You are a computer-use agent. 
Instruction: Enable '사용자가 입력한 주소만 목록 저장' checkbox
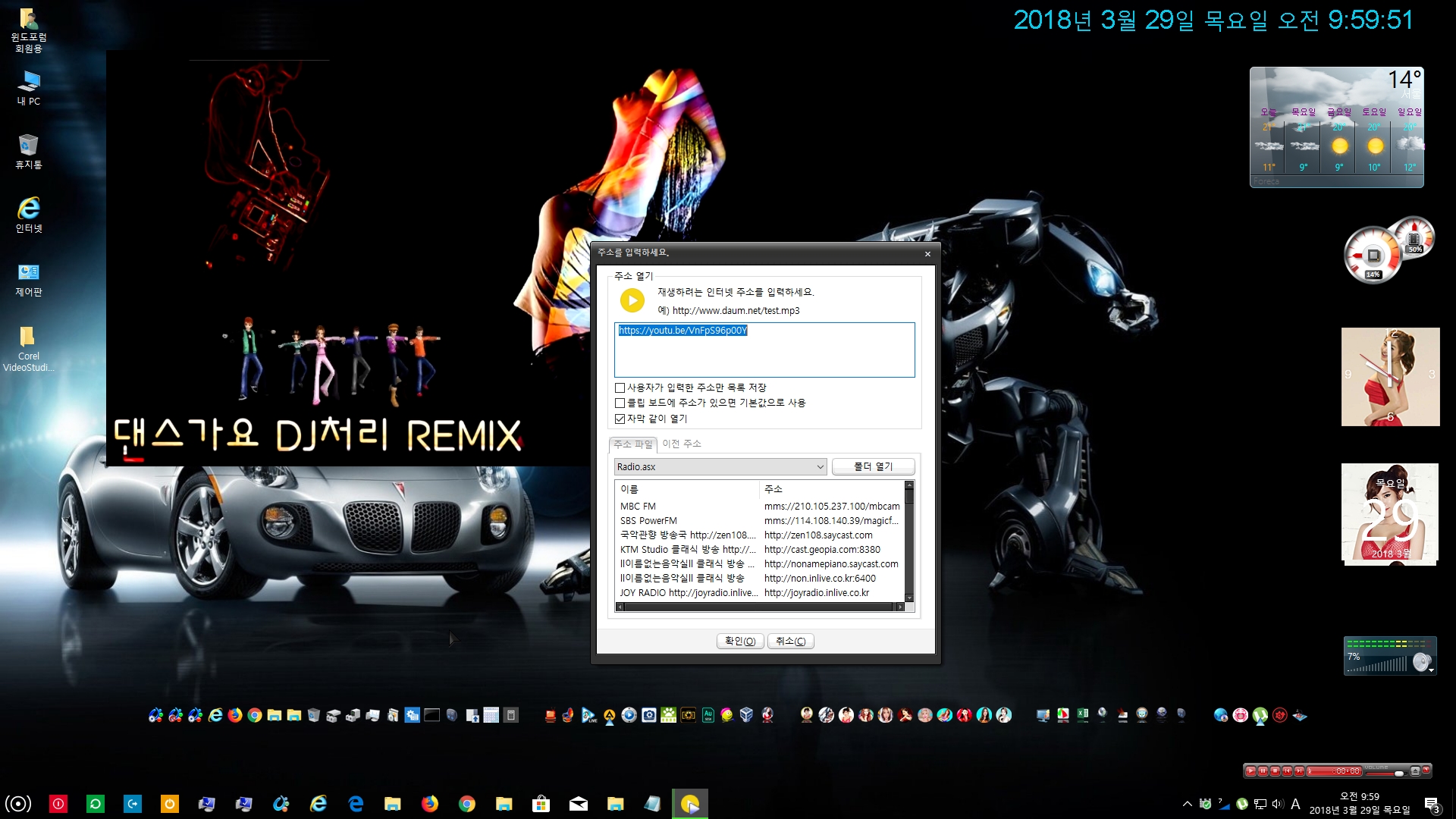point(620,388)
